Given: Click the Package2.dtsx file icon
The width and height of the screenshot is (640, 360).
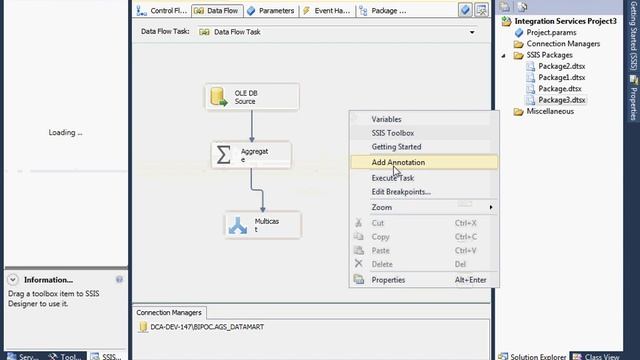Looking at the screenshot, I should pos(530,66).
